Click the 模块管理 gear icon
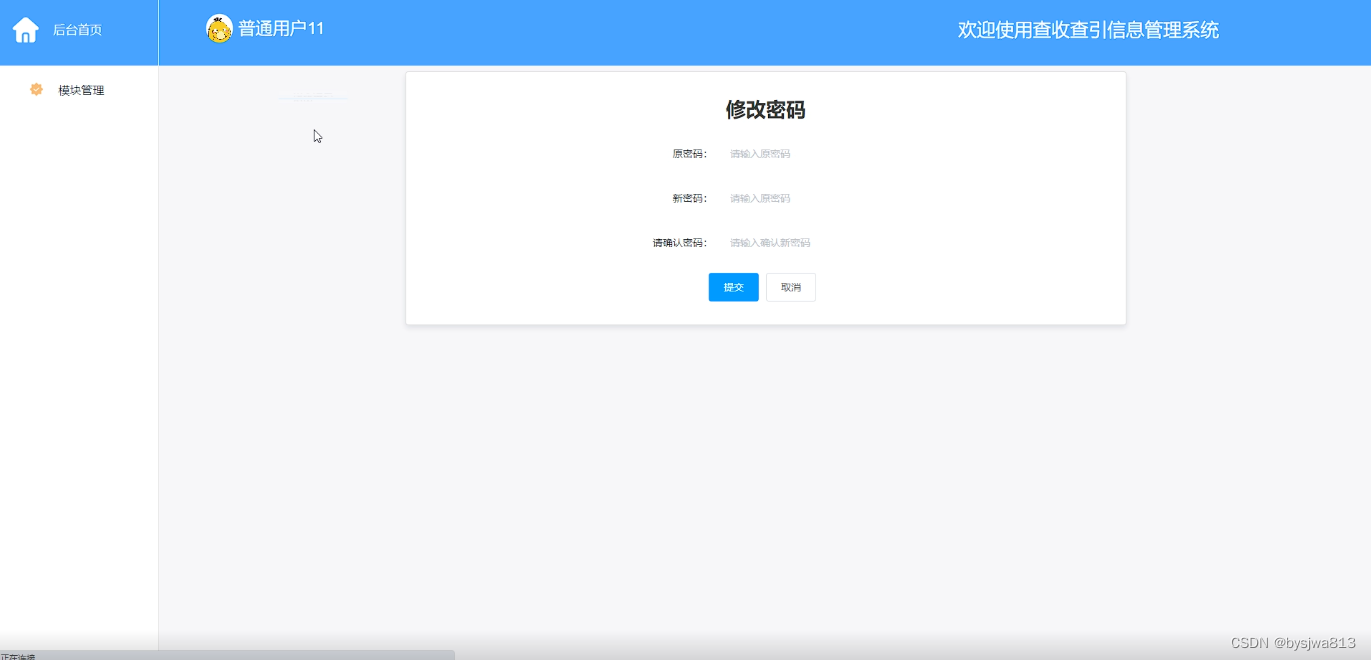The width and height of the screenshot is (1371, 660). [x=37, y=90]
